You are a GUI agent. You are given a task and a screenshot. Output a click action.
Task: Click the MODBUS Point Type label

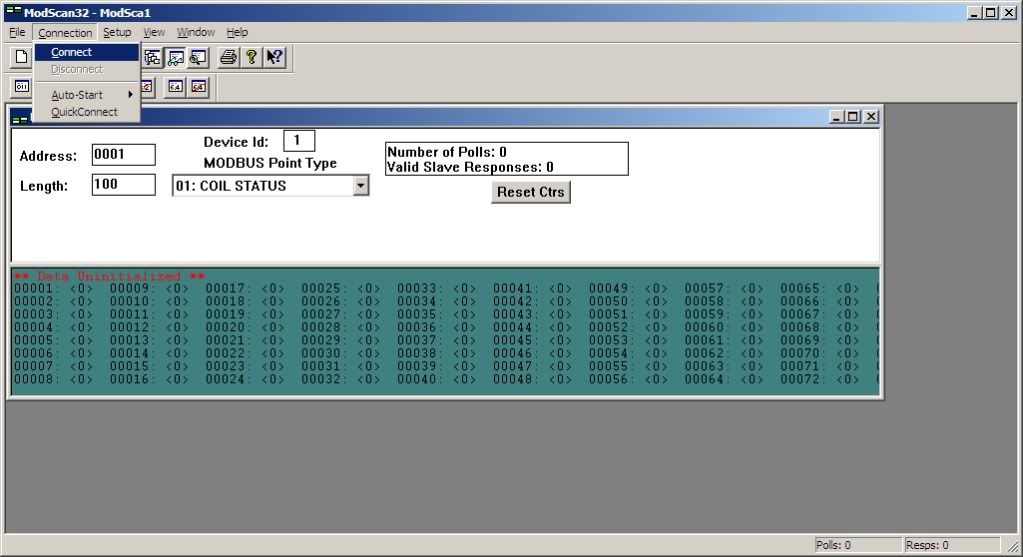(270, 163)
